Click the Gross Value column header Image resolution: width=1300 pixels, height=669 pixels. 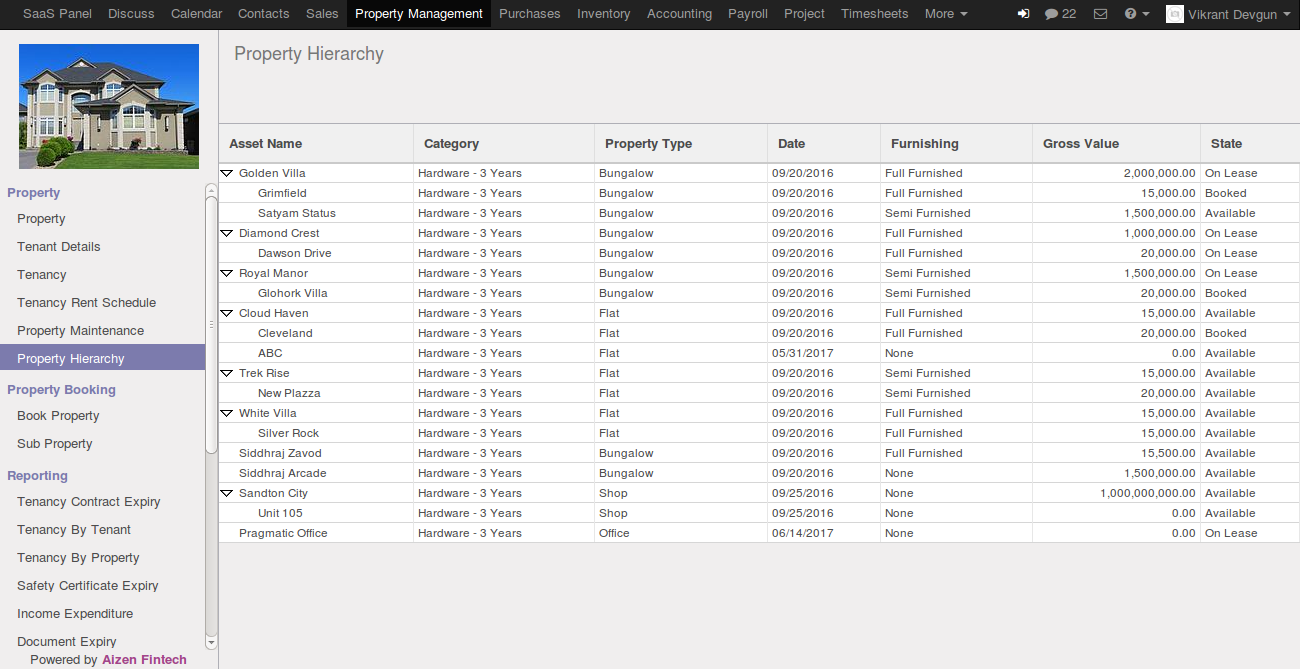pos(1116,144)
